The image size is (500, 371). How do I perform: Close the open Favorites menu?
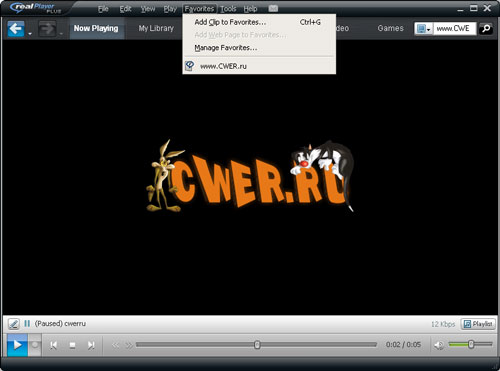click(199, 9)
